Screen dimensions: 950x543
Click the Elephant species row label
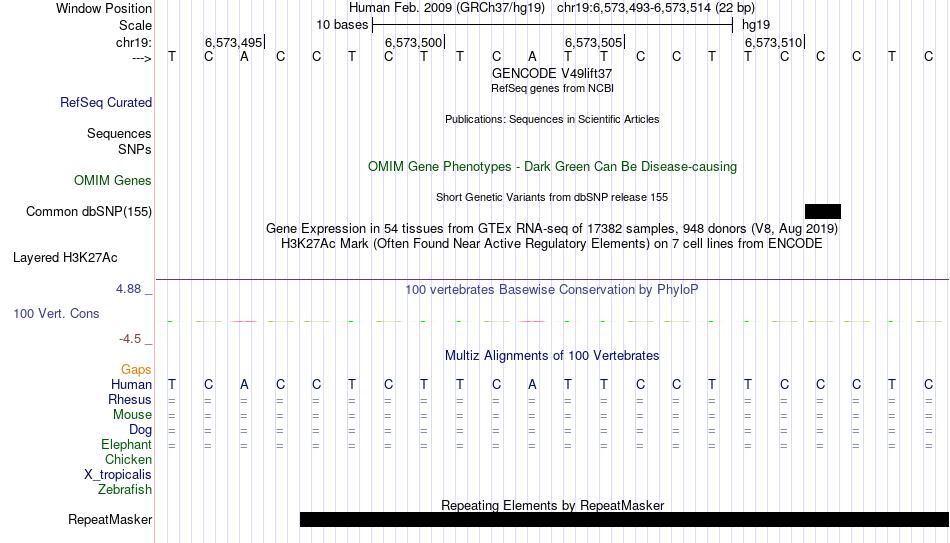pyautogui.click(x=126, y=445)
